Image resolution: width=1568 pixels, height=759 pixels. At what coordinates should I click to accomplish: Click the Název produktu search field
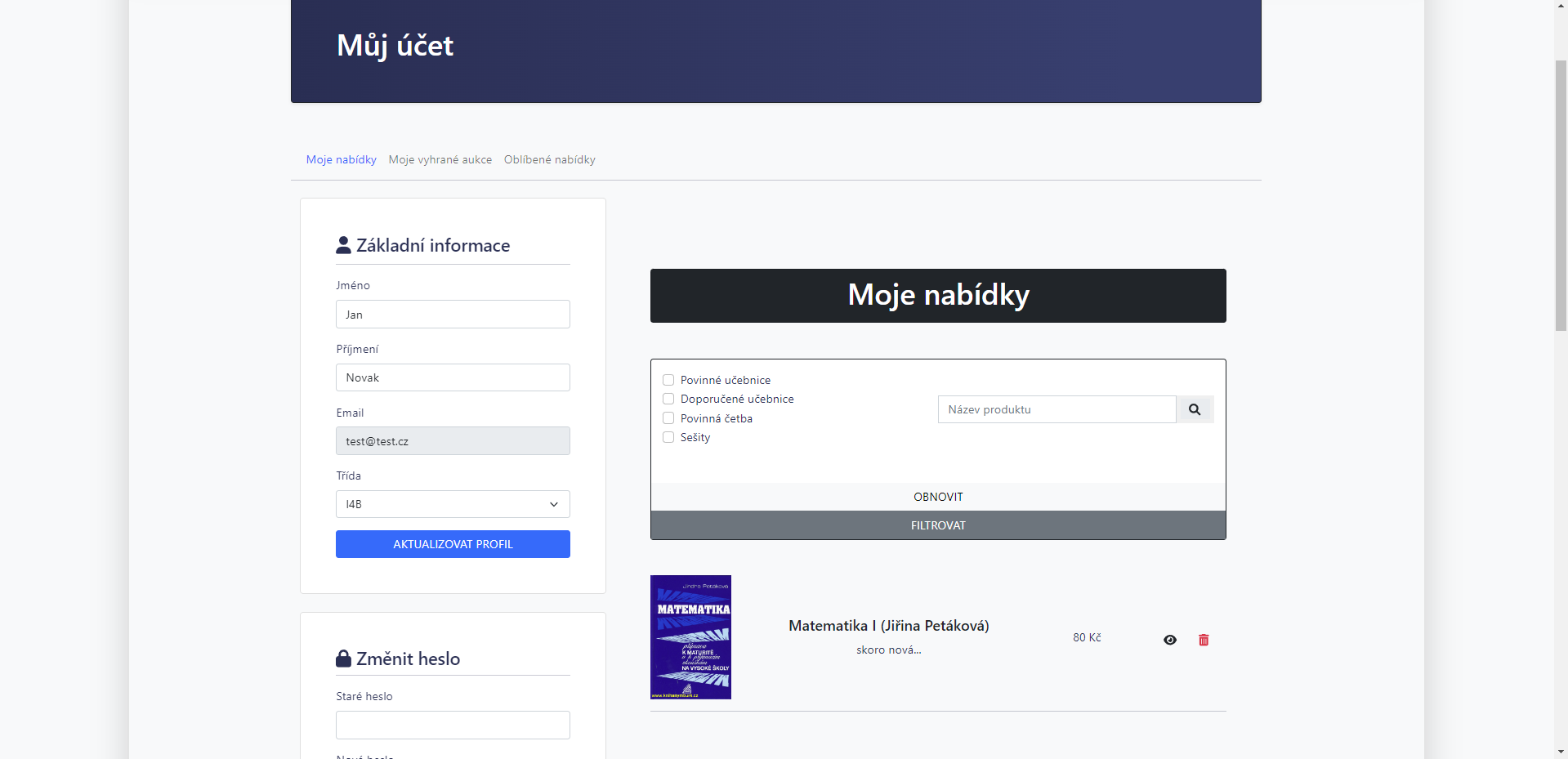click(1056, 409)
